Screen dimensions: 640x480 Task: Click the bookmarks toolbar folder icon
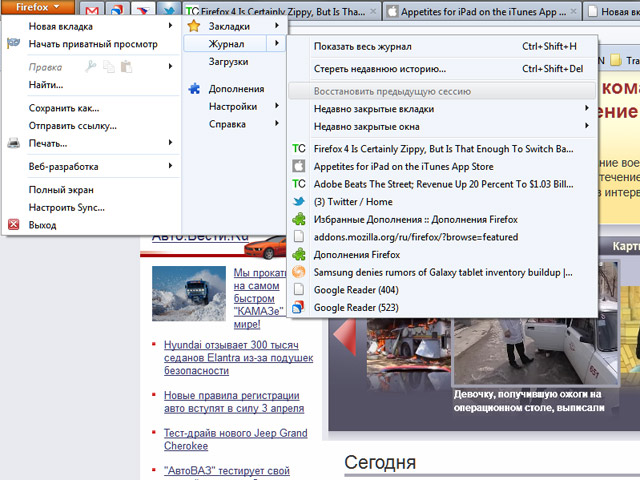616,60
